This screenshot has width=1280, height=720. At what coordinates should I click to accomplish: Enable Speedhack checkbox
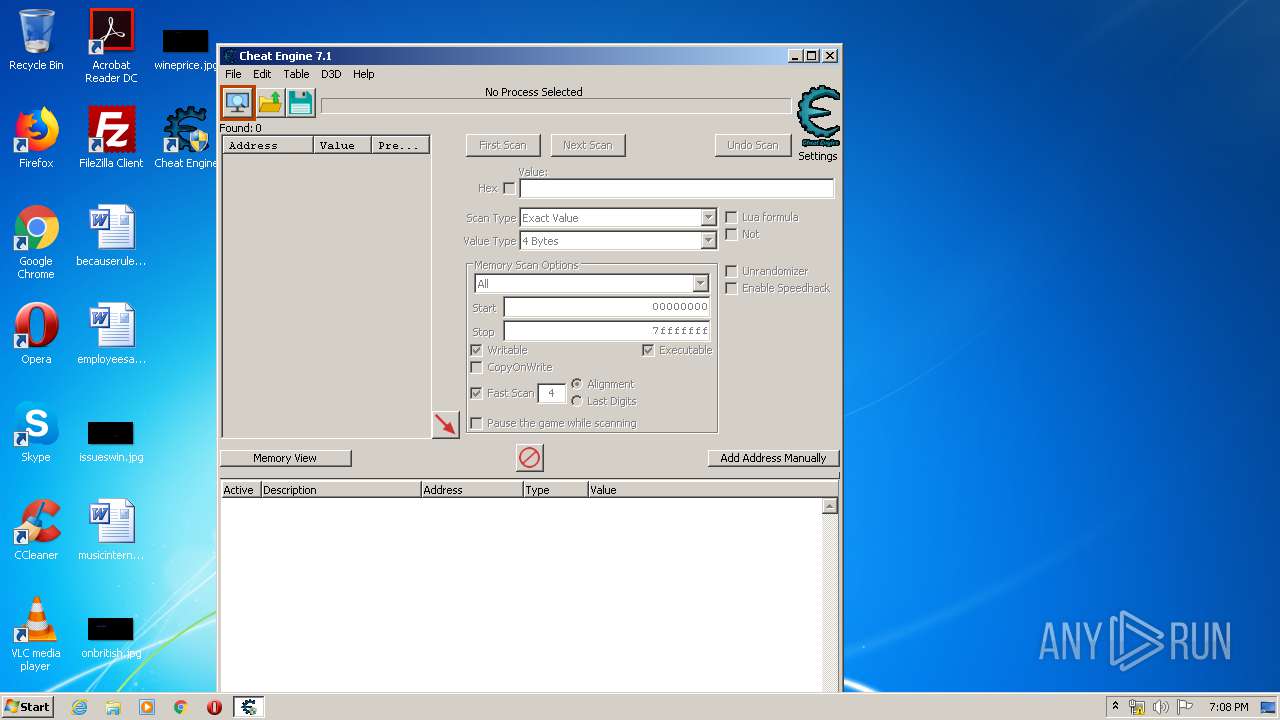click(x=731, y=288)
